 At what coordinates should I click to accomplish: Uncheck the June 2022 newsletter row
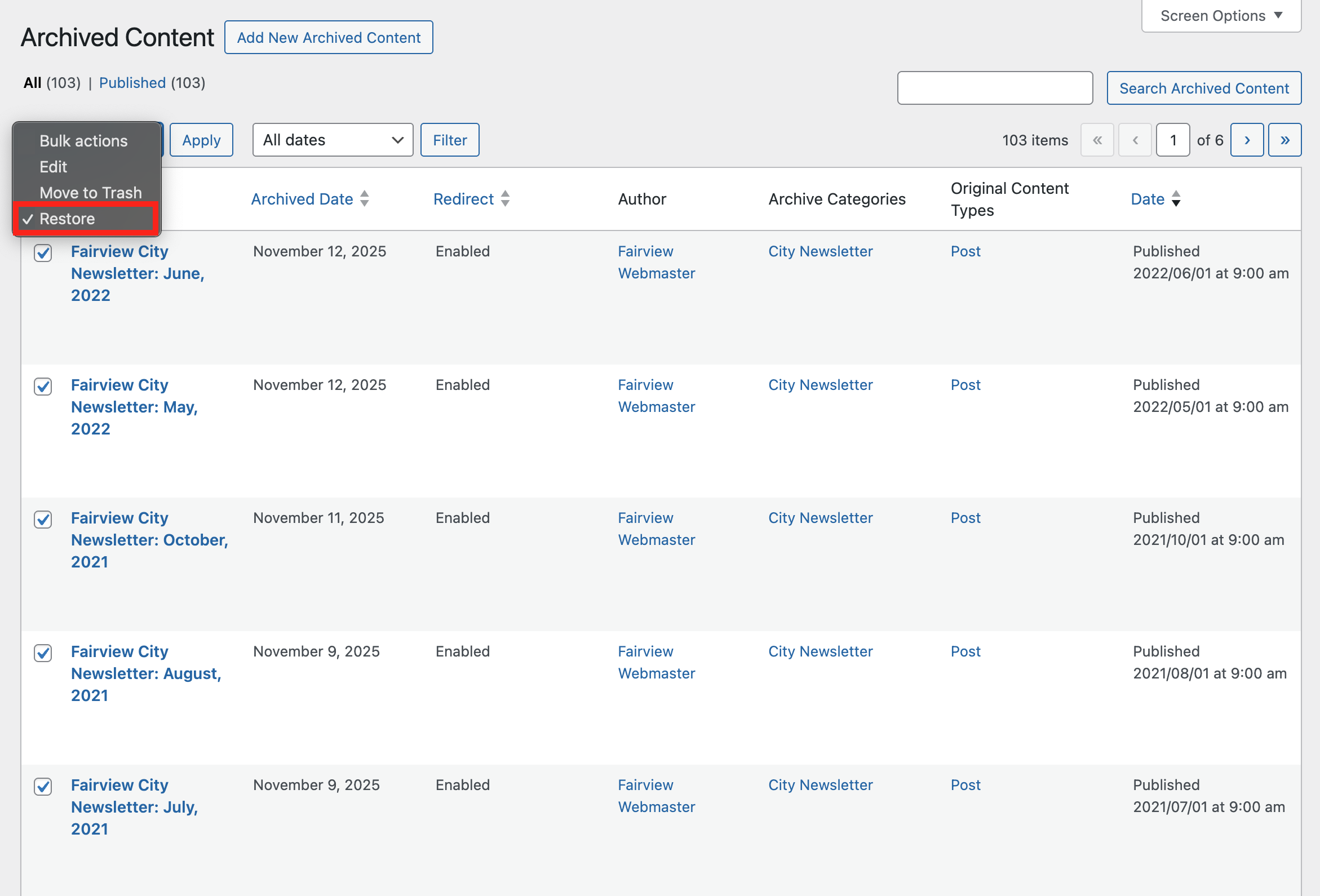43,254
